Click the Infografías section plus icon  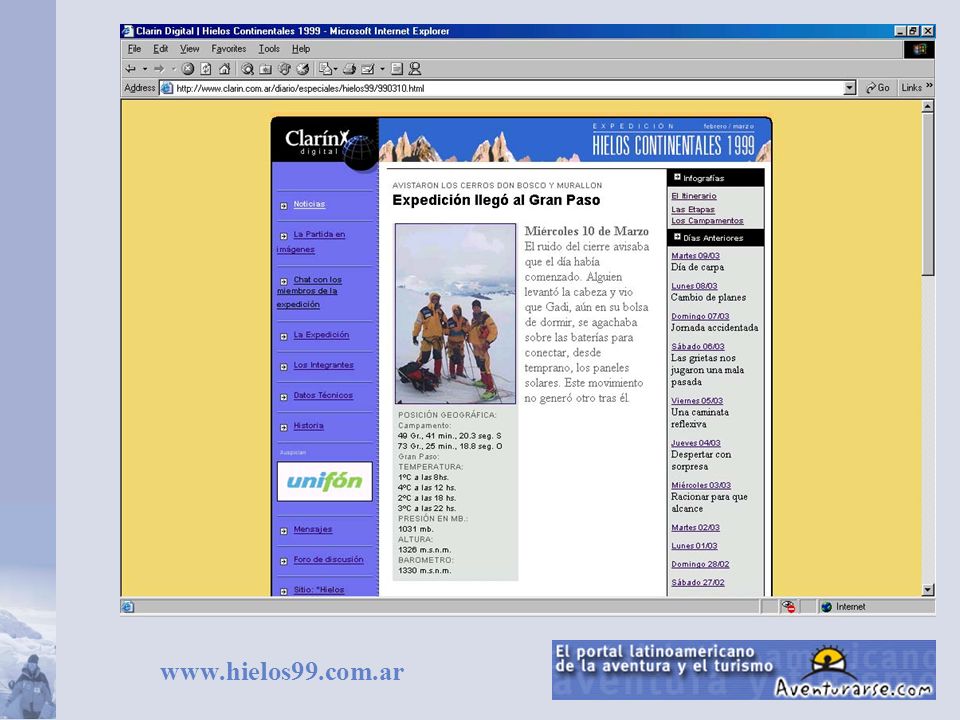(x=677, y=177)
